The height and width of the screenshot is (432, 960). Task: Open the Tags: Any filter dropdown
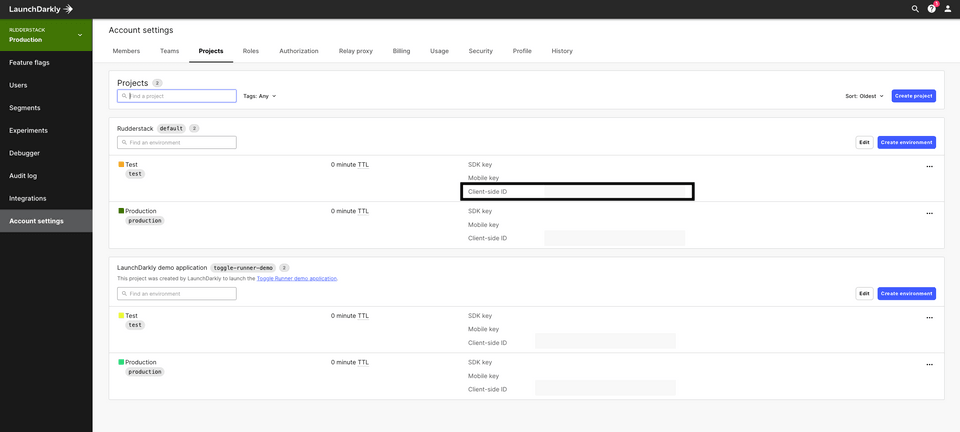[260, 96]
